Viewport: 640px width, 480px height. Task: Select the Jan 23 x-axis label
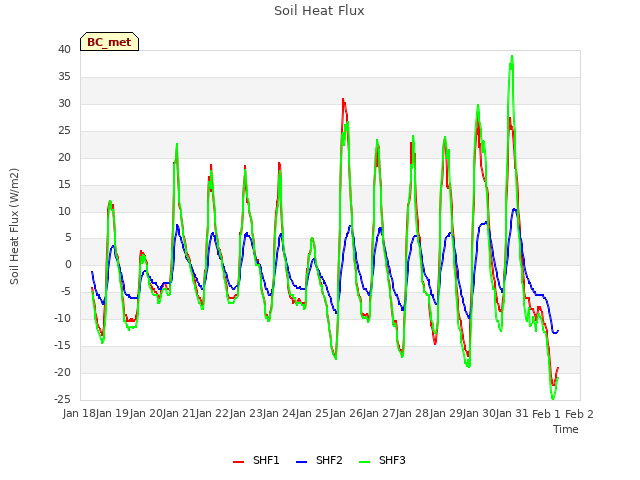click(246, 413)
